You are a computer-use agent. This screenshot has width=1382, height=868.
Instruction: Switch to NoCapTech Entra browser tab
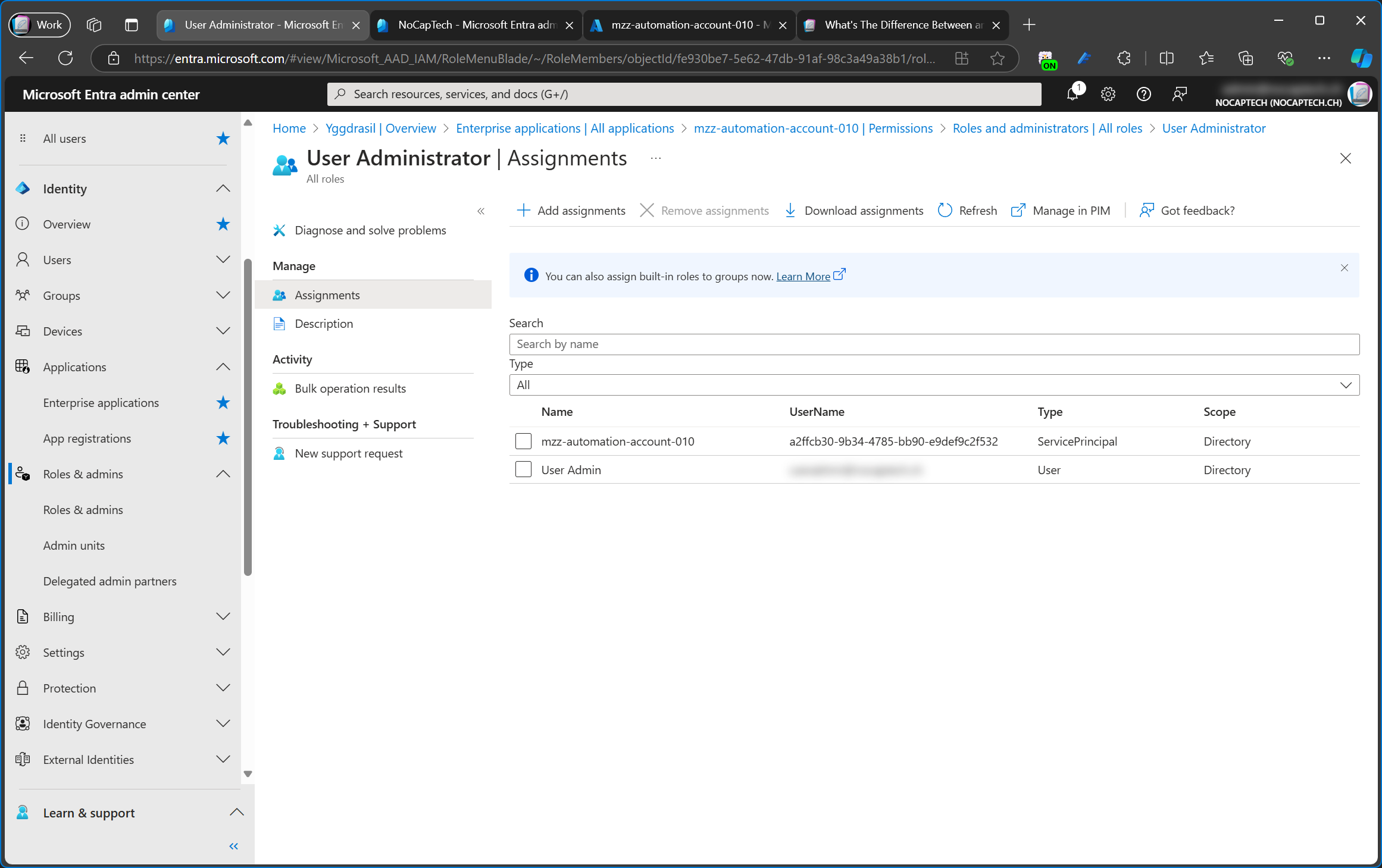tap(476, 25)
